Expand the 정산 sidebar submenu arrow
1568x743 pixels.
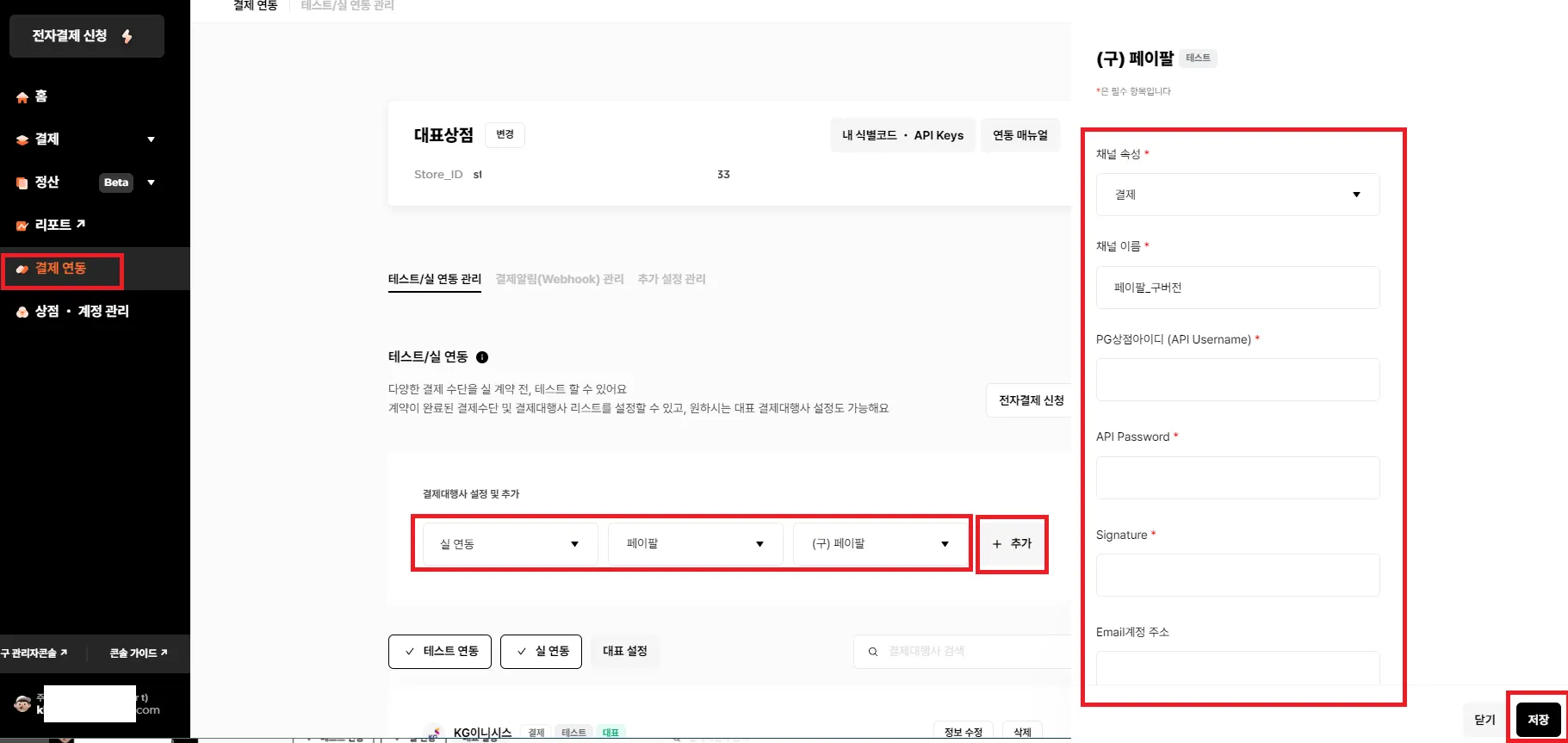pos(152,183)
